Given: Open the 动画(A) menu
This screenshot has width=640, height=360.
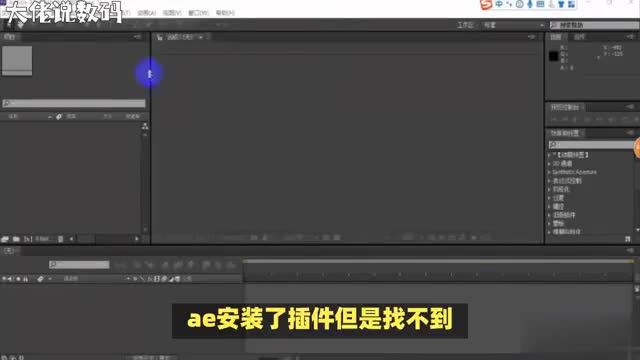Looking at the screenshot, I should pyautogui.click(x=147, y=13).
